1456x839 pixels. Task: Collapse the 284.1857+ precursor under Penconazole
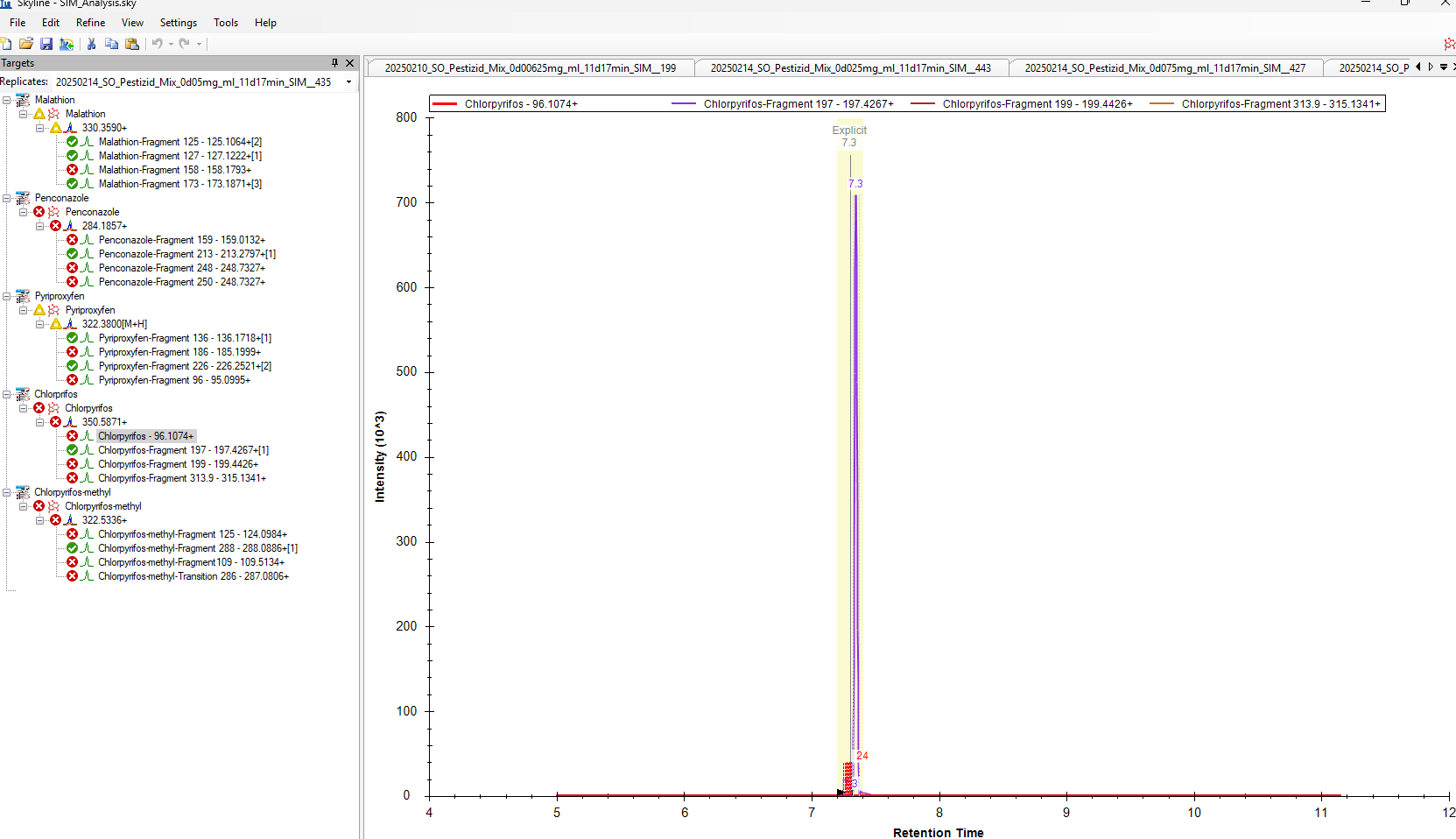tap(40, 226)
